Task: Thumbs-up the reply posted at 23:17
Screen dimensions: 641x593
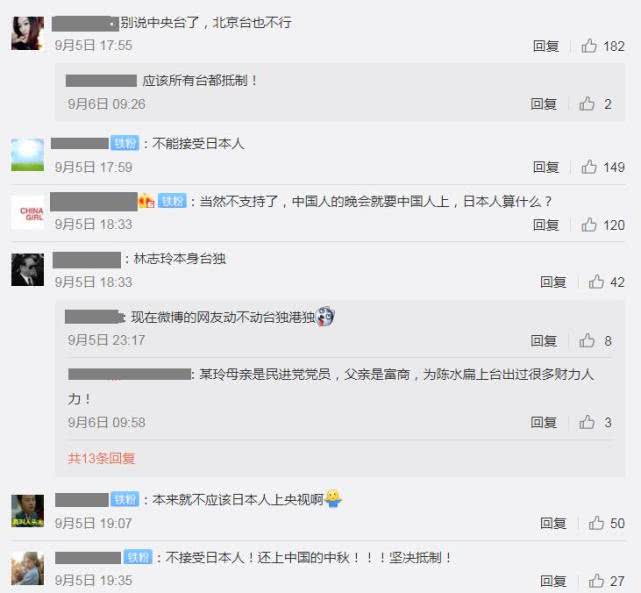Action: pyautogui.click(x=587, y=340)
